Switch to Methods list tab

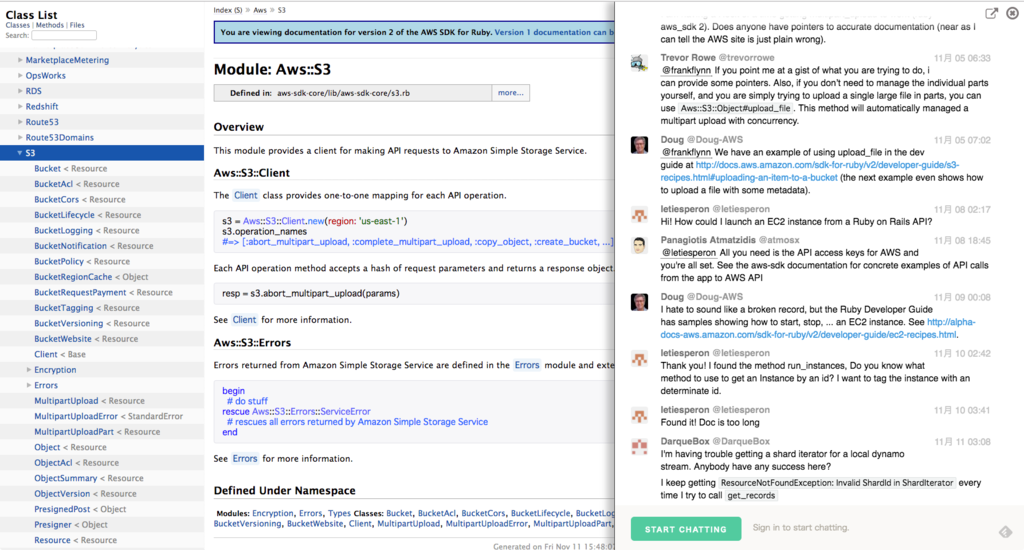click(50, 25)
